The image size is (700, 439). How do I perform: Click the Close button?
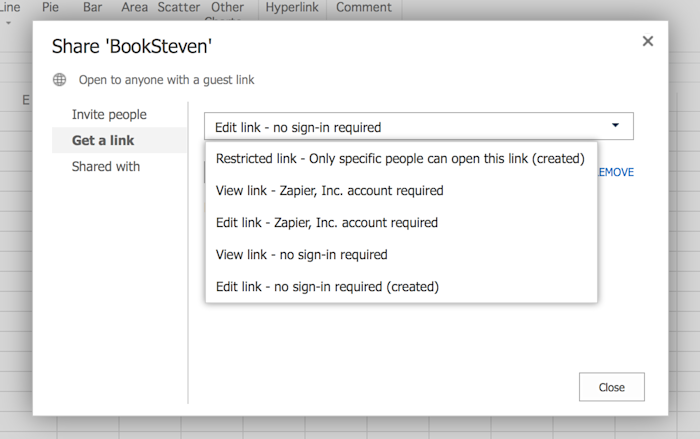tap(612, 387)
